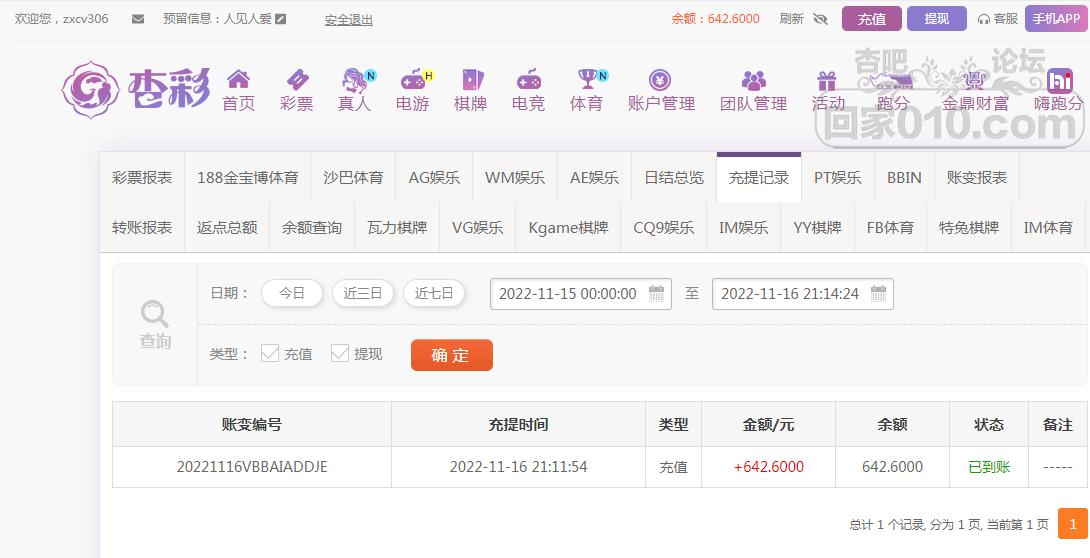This screenshot has width=1090, height=558.
Task: Open the 彩票 lottery ticket icon
Action: [297, 79]
